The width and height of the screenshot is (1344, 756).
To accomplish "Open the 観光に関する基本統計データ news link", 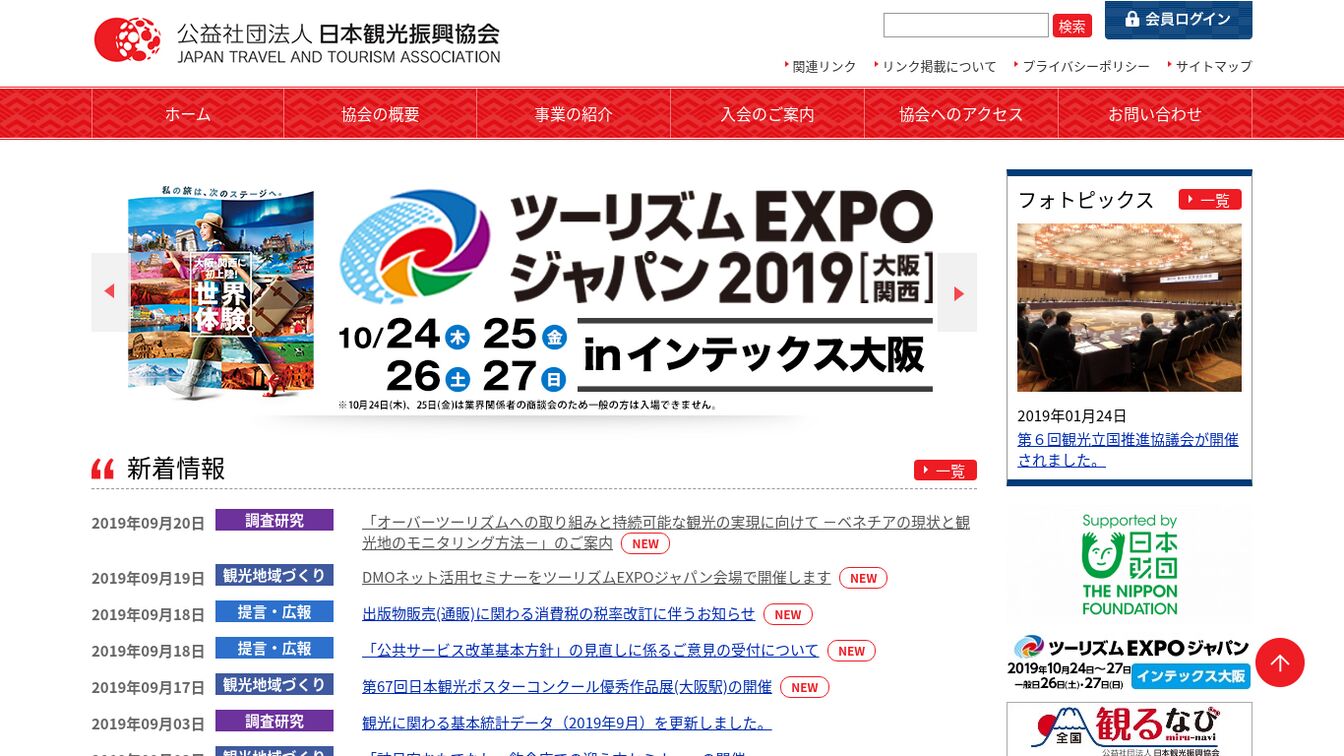I will pyautogui.click(x=567, y=723).
